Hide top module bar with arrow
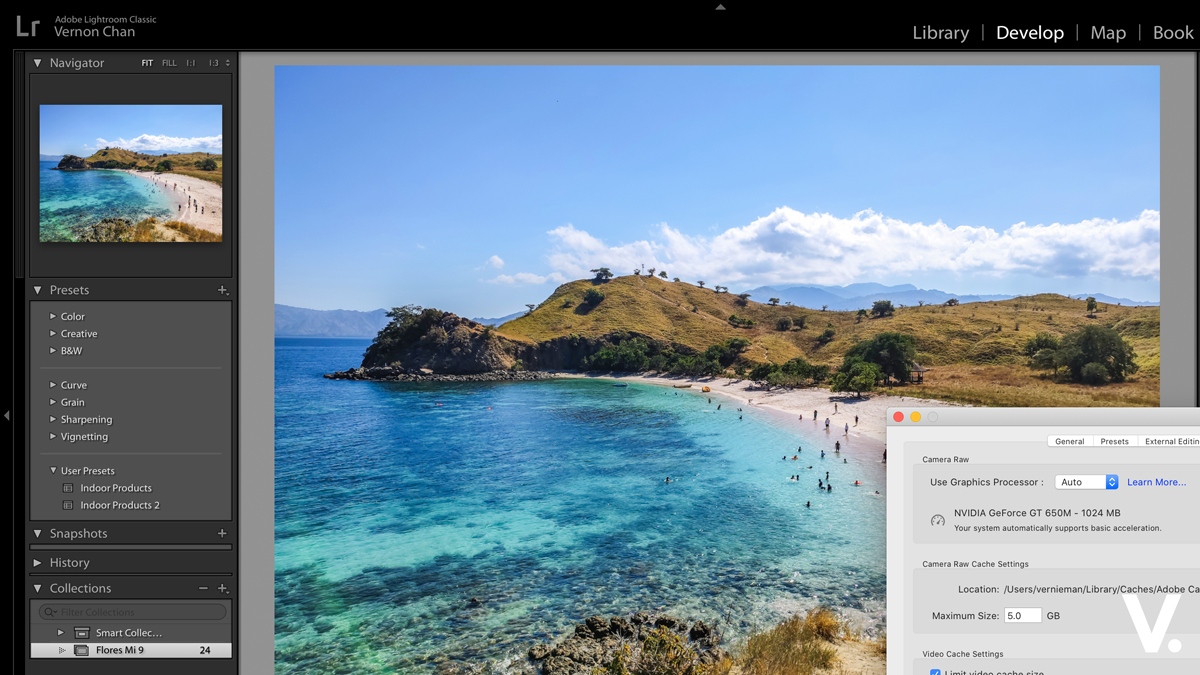The width and height of the screenshot is (1200, 675). click(720, 6)
